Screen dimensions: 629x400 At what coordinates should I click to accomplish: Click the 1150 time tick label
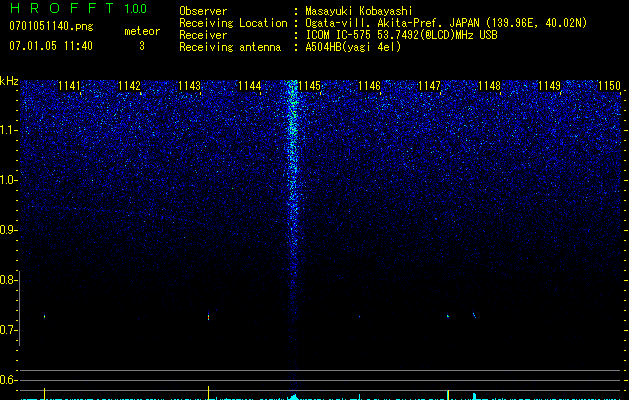coord(609,86)
